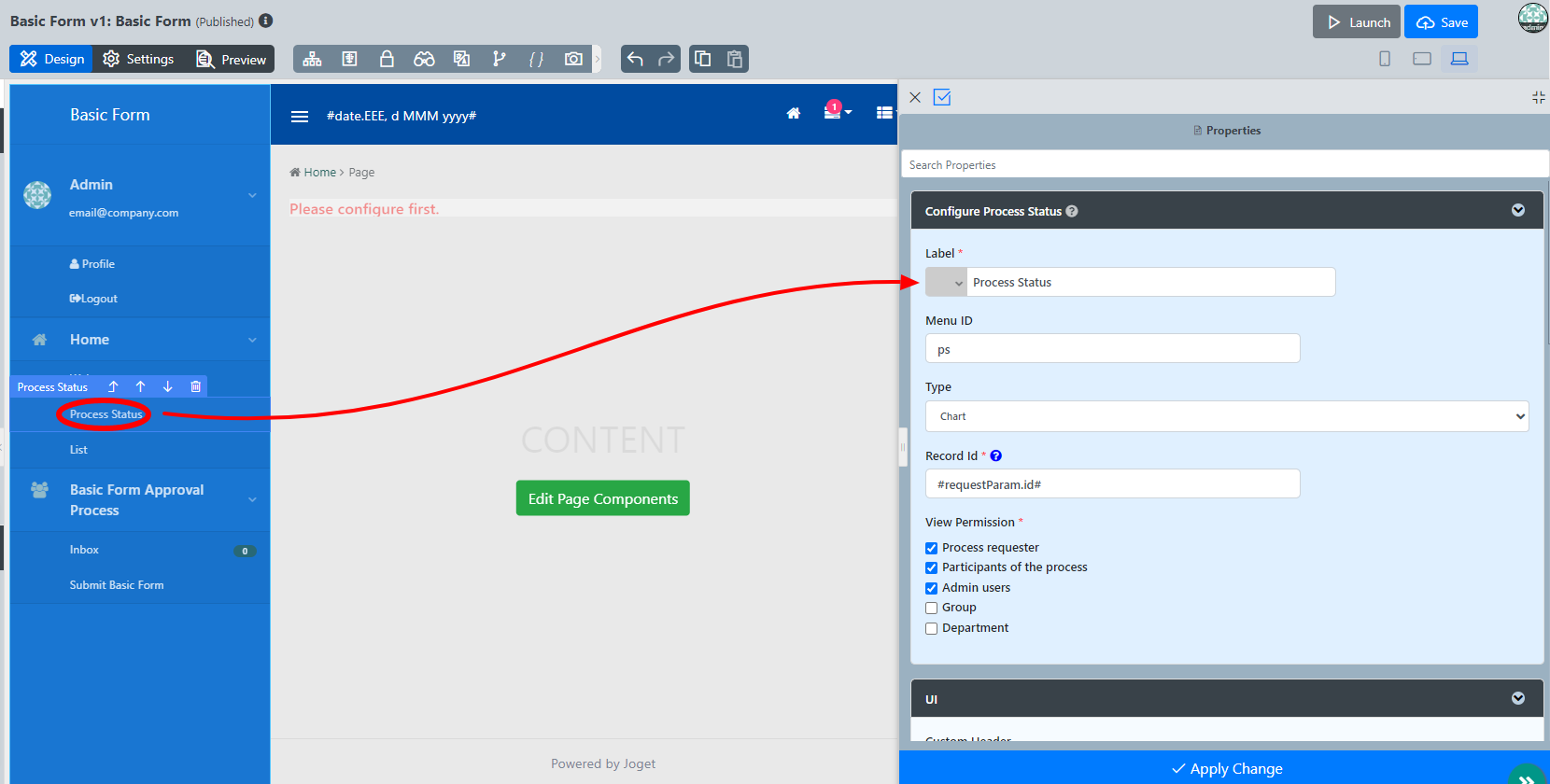This screenshot has width=1550, height=784.
Task: Click the Properties panel minimize arrows icon
Action: point(1539,97)
